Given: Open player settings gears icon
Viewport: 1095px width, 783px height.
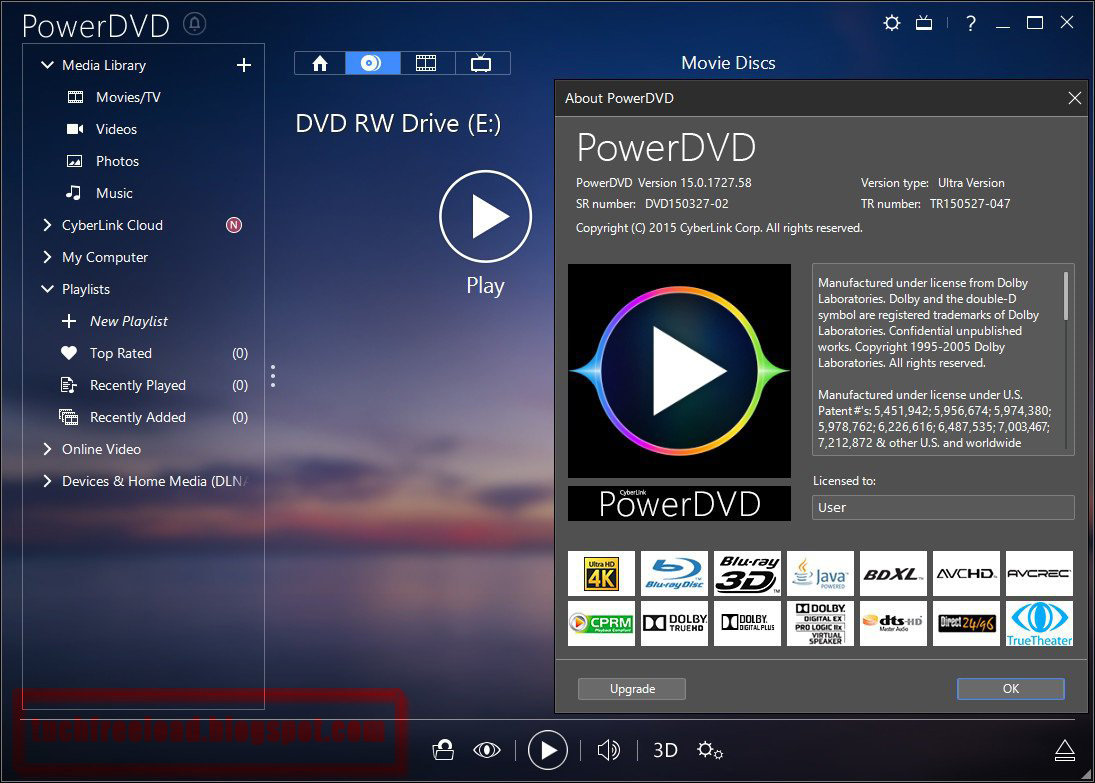Looking at the screenshot, I should [710, 750].
